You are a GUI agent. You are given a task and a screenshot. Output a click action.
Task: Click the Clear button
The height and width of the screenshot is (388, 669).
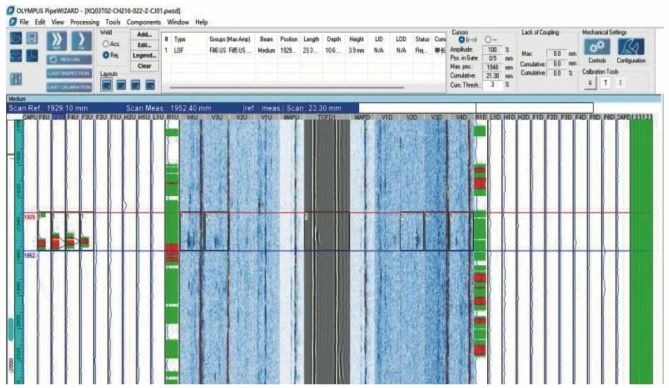[x=144, y=66]
